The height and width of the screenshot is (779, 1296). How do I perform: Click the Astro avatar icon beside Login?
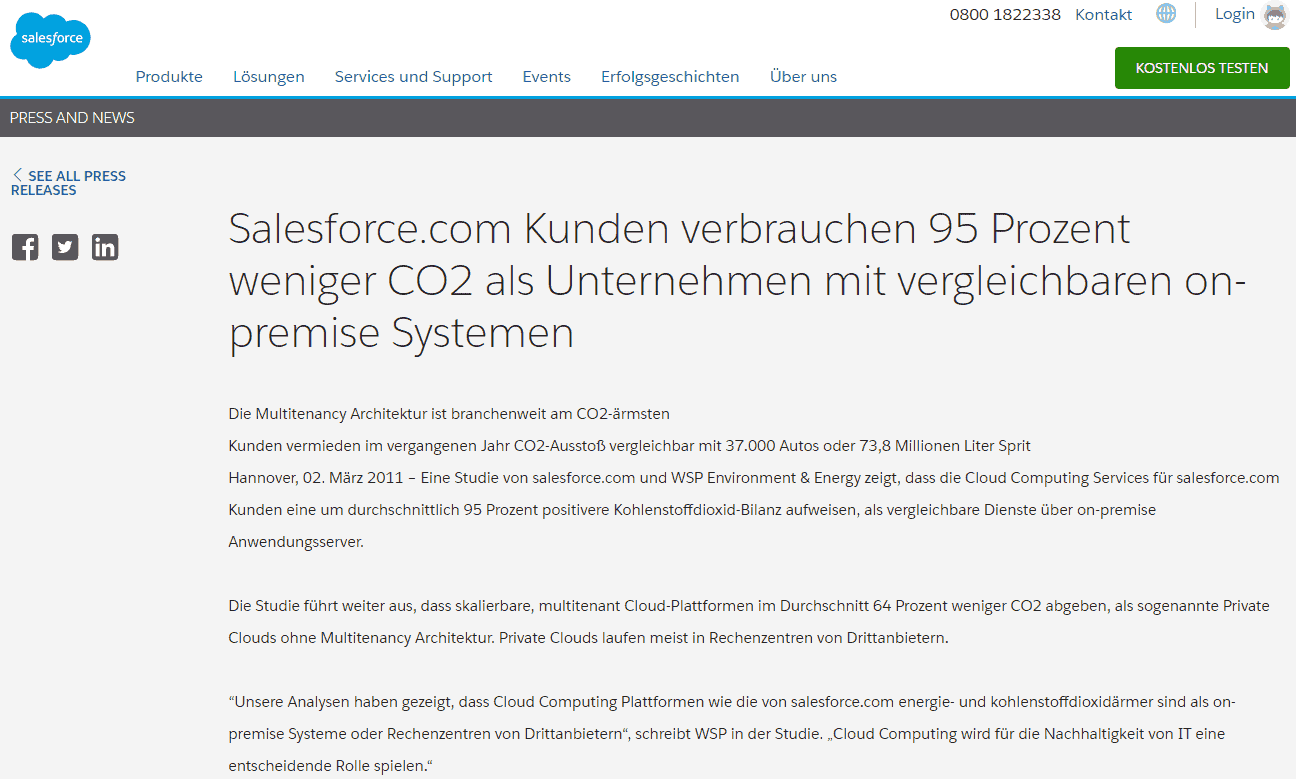[1275, 15]
